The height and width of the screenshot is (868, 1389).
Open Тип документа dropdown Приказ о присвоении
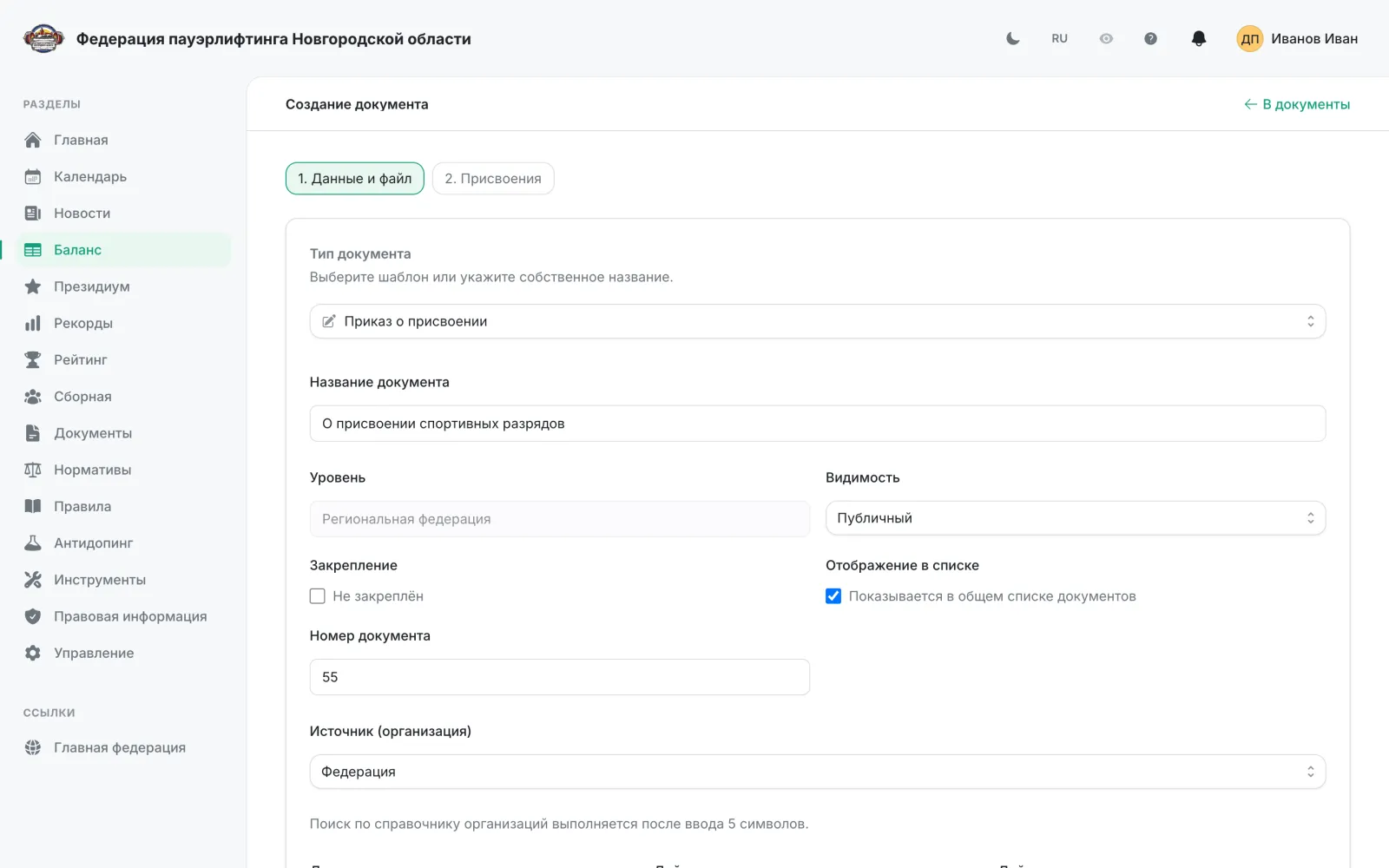(x=818, y=321)
